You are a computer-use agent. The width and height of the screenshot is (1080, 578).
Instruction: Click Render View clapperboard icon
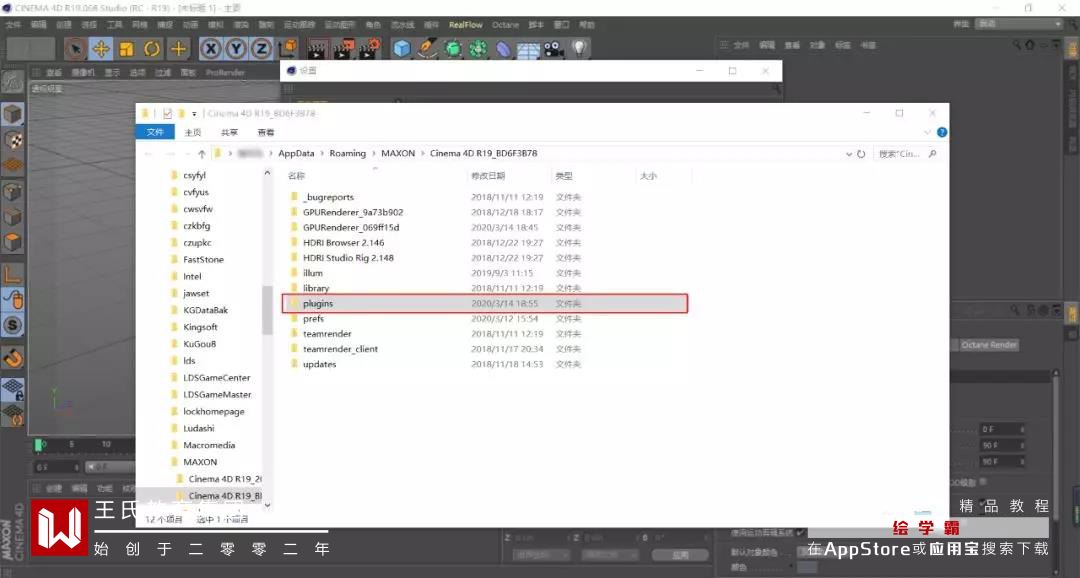(x=316, y=48)
